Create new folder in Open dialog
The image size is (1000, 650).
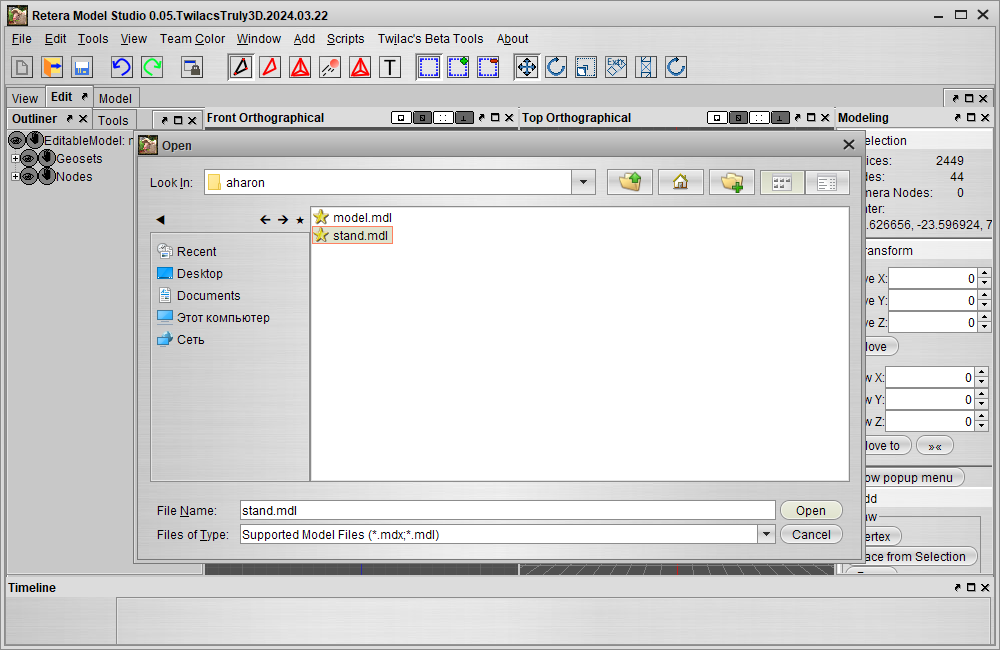(x=732, y=182)
